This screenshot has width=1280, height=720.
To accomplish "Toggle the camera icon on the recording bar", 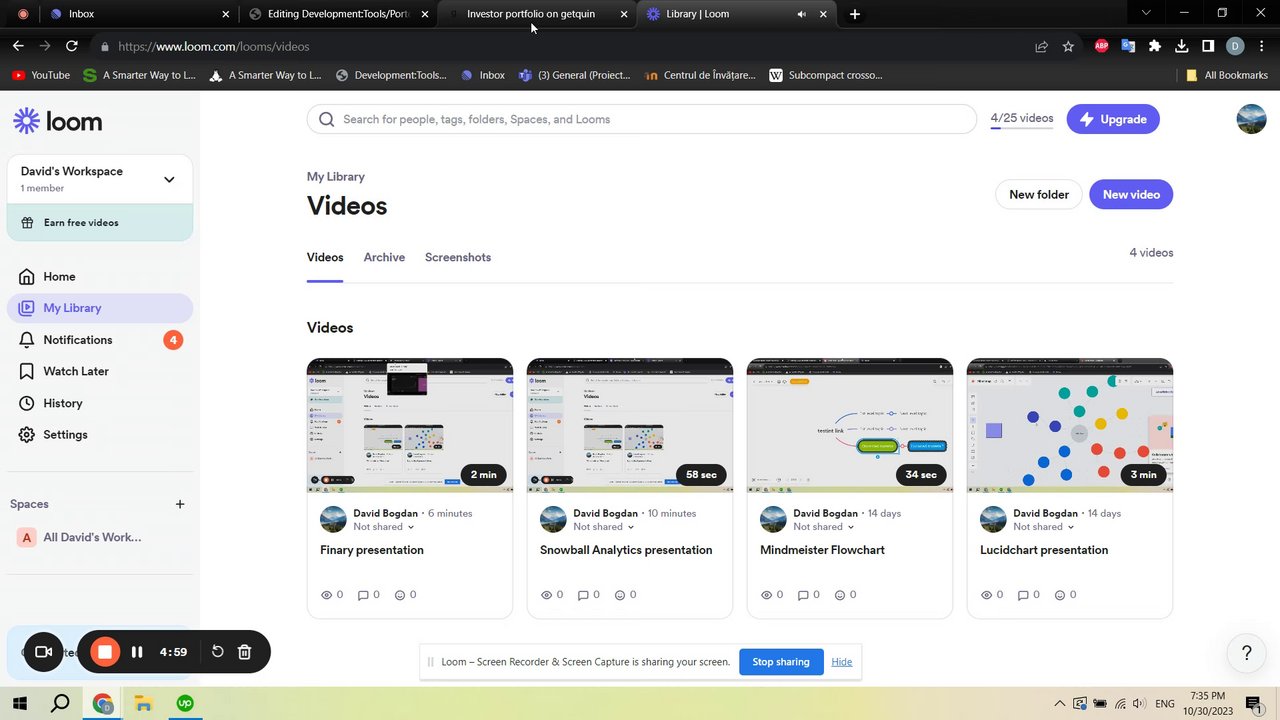I will point(43,652).
